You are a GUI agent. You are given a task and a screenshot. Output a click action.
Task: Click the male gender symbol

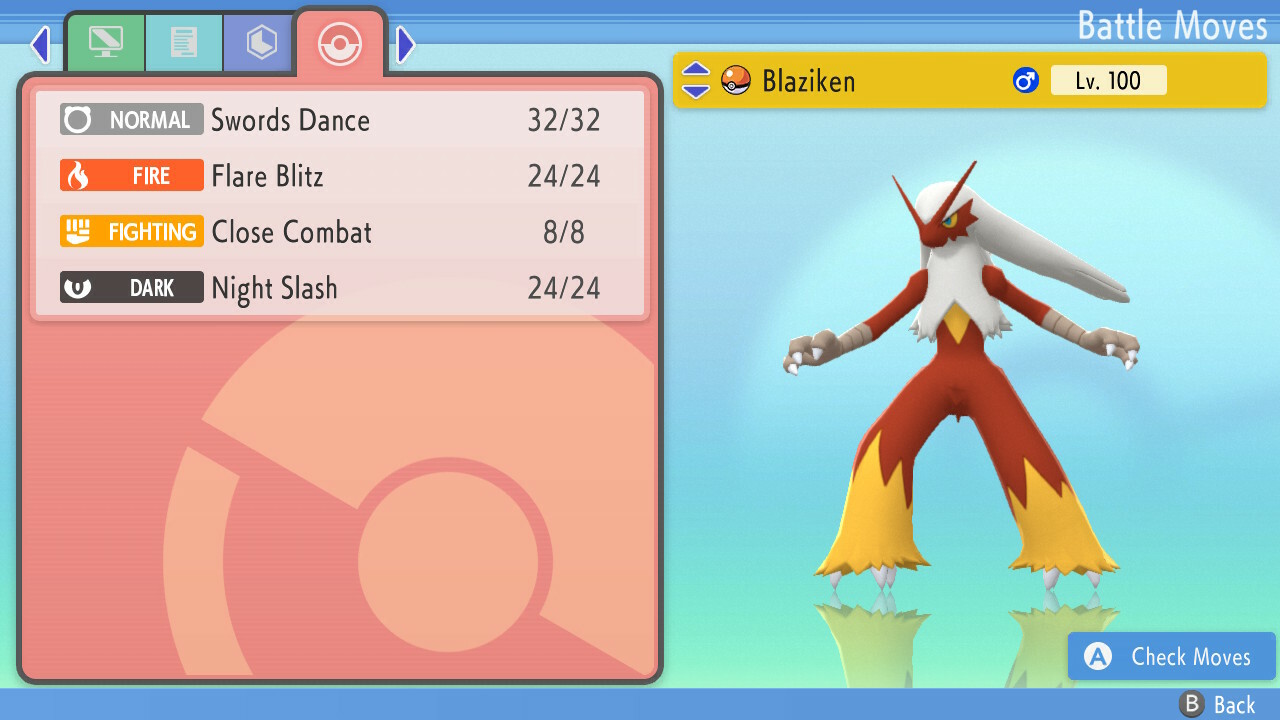(1026, 80)
